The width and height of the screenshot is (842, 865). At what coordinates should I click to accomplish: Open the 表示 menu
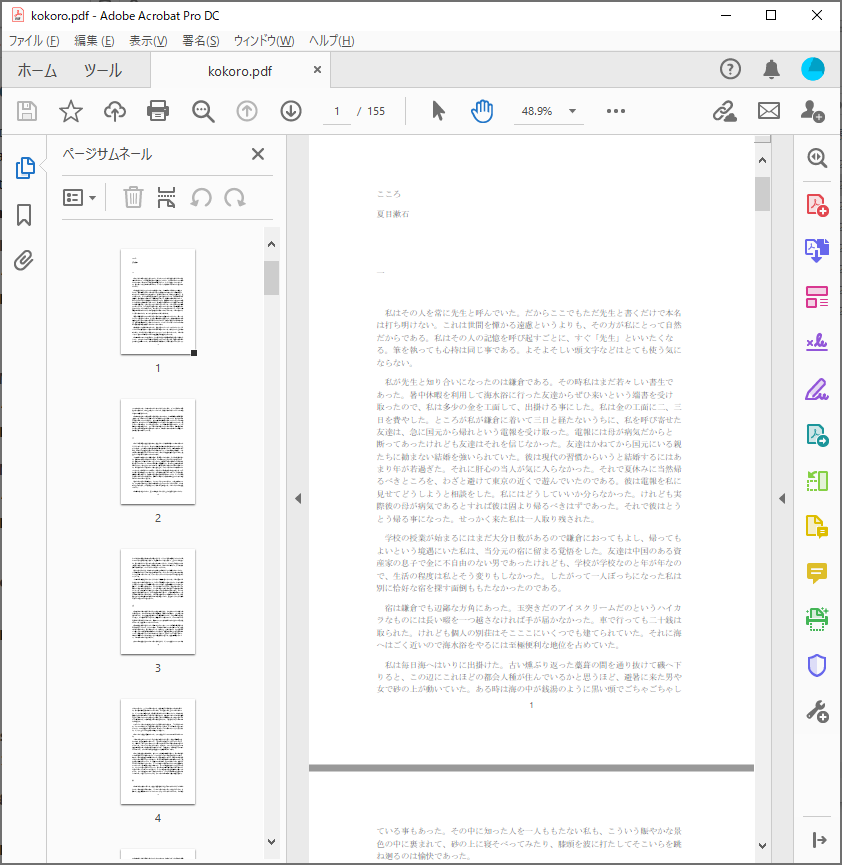148,41
